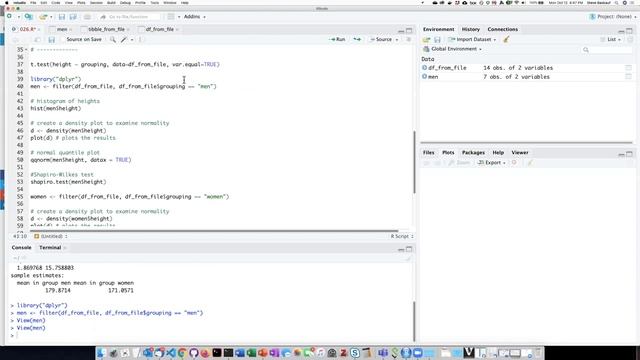Save all documents from main toolbar
This screenshot has height=360, width=640.
coord(73,17)
